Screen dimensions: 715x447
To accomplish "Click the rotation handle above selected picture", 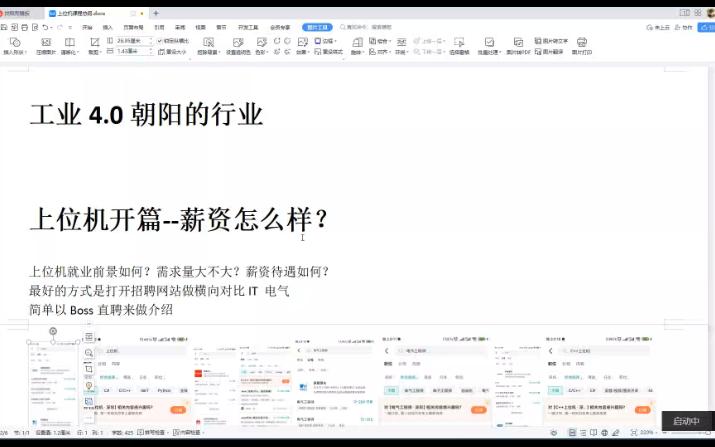I will pyautogui.click(x=53, y=331).
